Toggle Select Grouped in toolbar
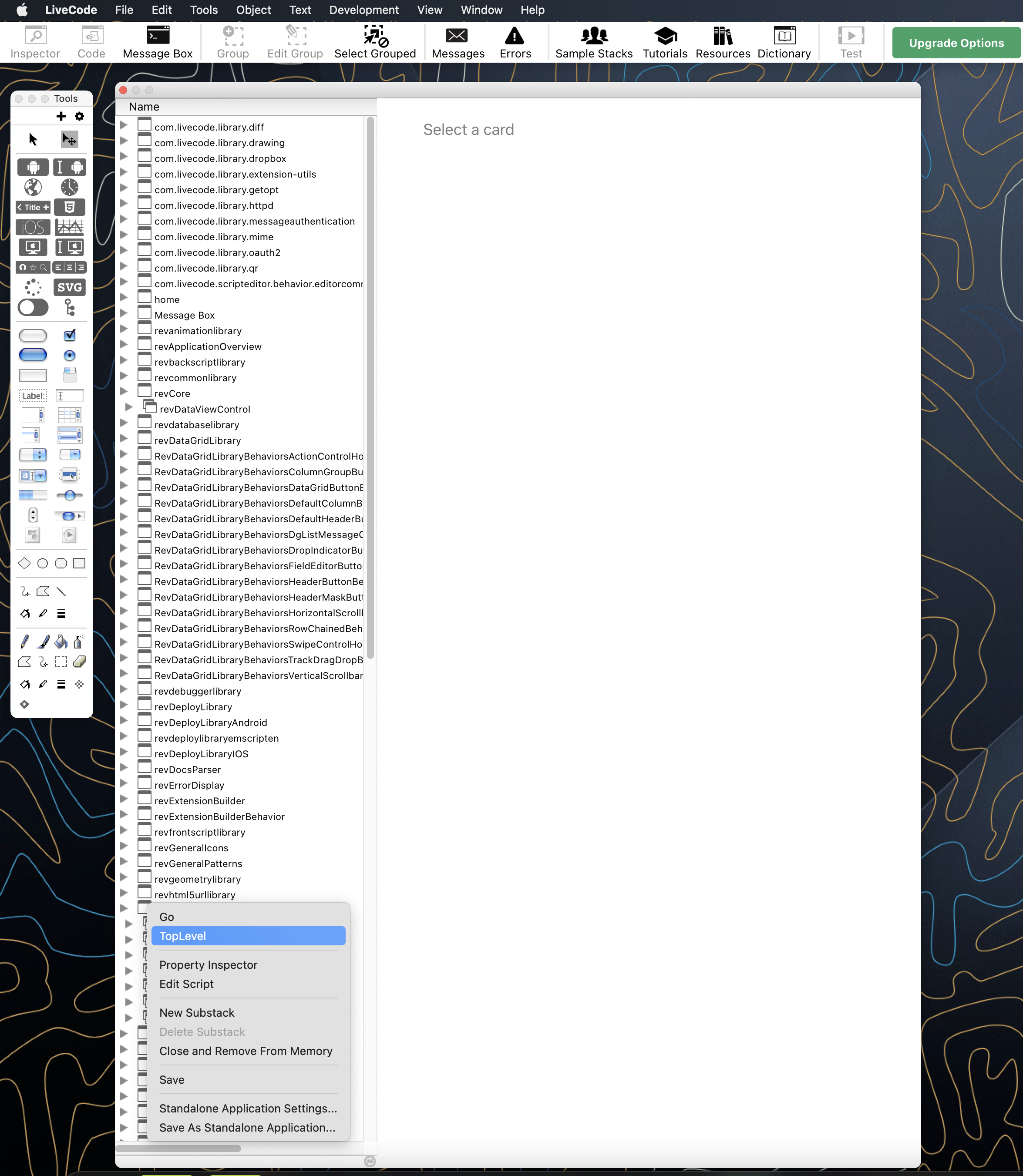Viewport: 1023px width, 1176px height. click(375, 43)
